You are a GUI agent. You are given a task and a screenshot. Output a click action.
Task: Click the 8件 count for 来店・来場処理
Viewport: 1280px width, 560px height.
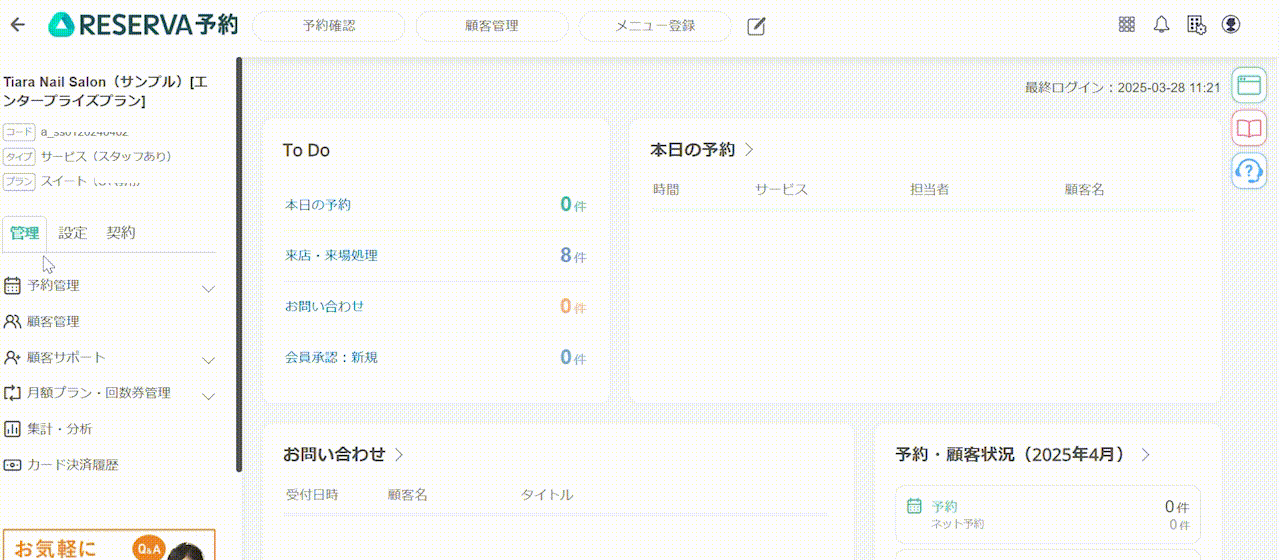point(573,256)
